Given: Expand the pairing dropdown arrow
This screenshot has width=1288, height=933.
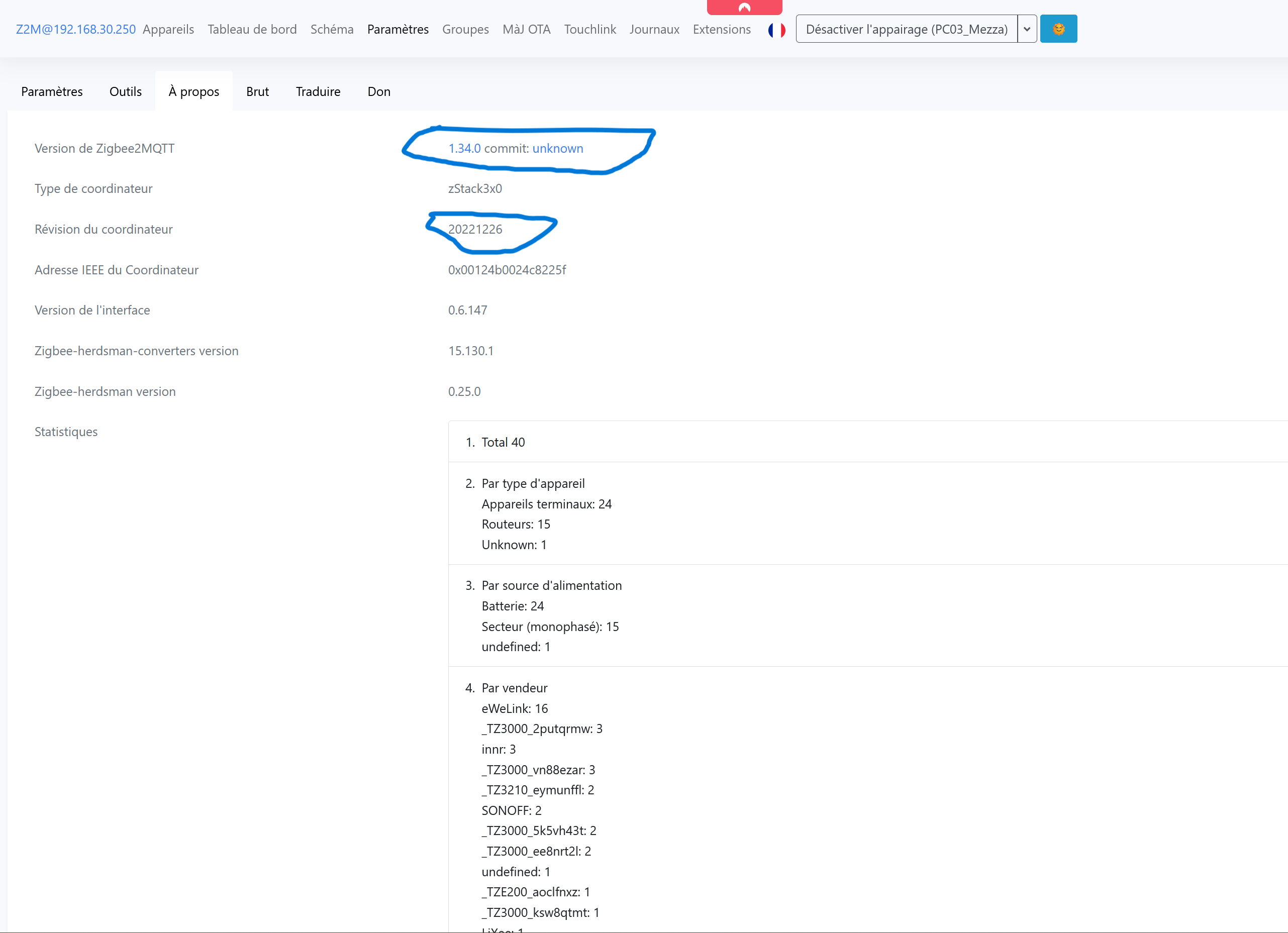Looking at the screenshot, I should coord(1027,29).
